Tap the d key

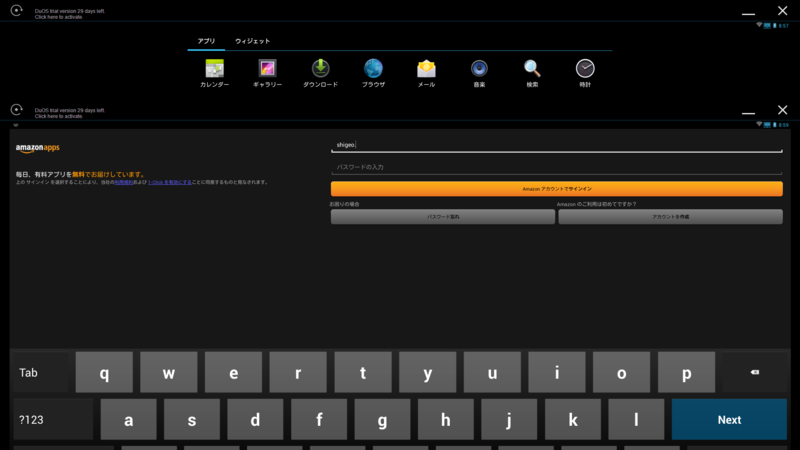coord(255,419)
